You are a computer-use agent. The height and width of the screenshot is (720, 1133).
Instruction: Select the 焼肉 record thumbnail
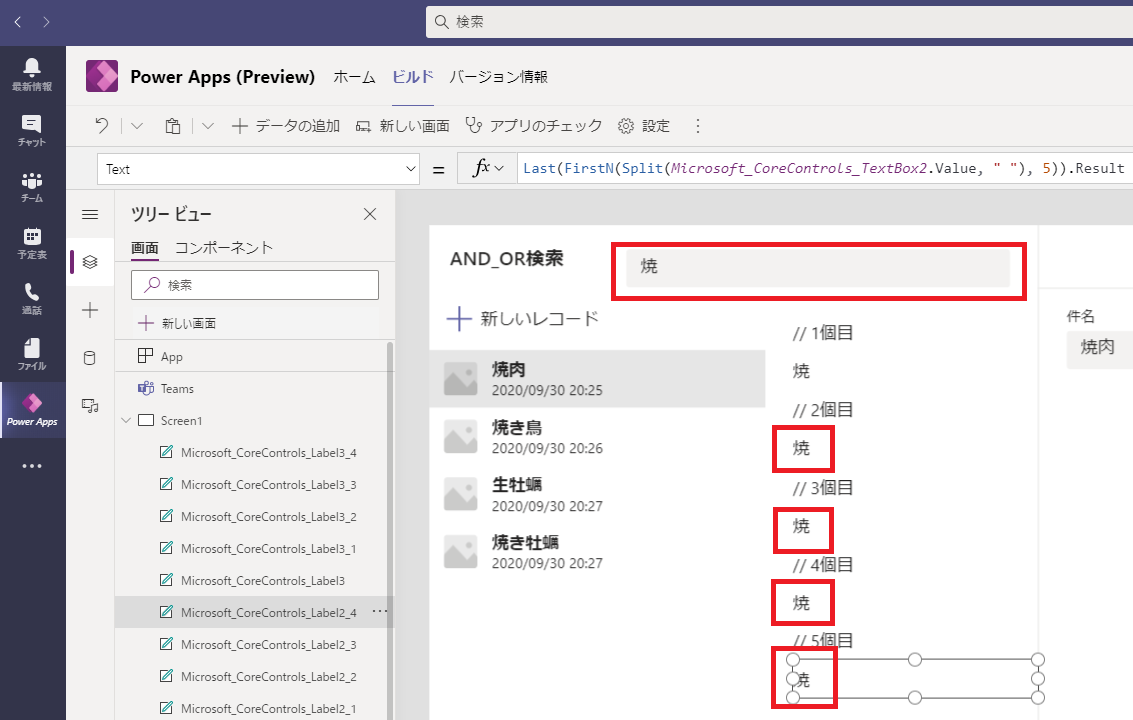[459, 378]
